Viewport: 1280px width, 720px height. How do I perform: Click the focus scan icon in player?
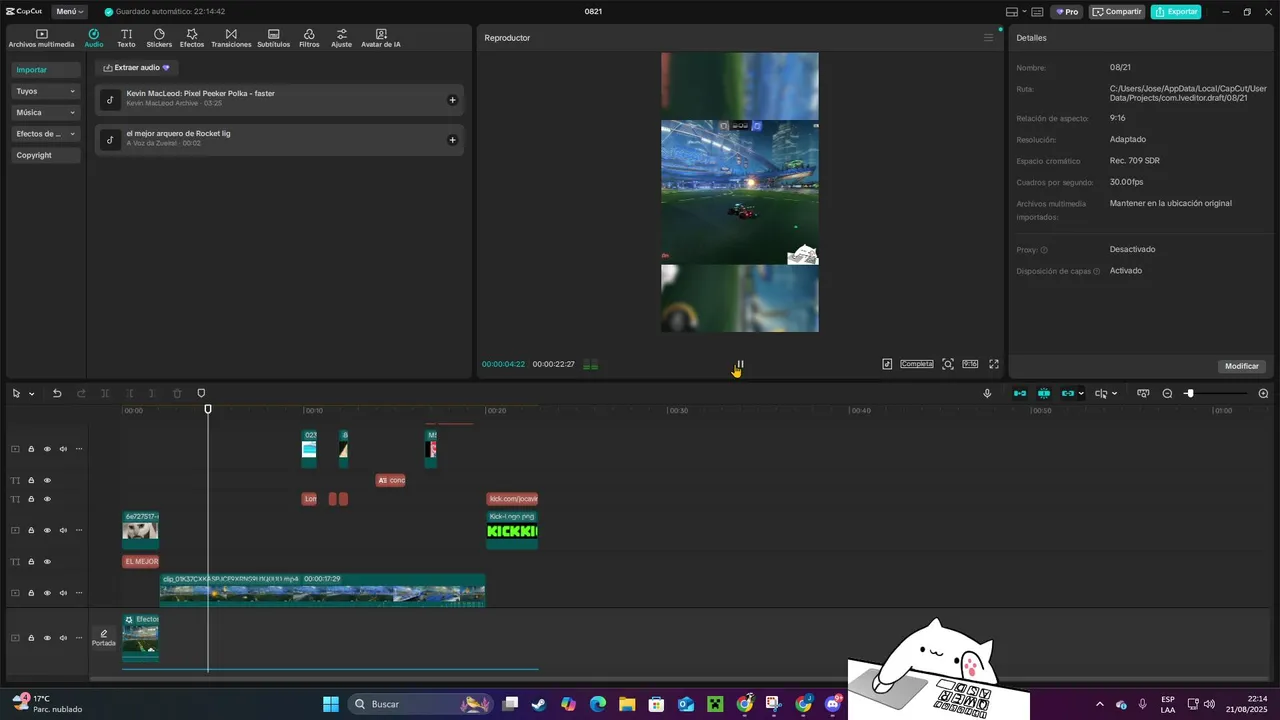(x=948, y=364)
